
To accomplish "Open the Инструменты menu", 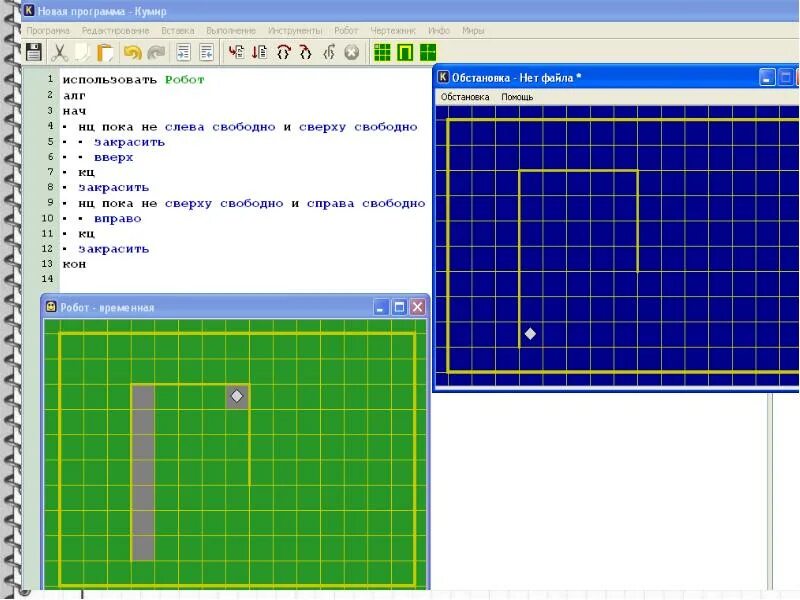I will (295, 31).
